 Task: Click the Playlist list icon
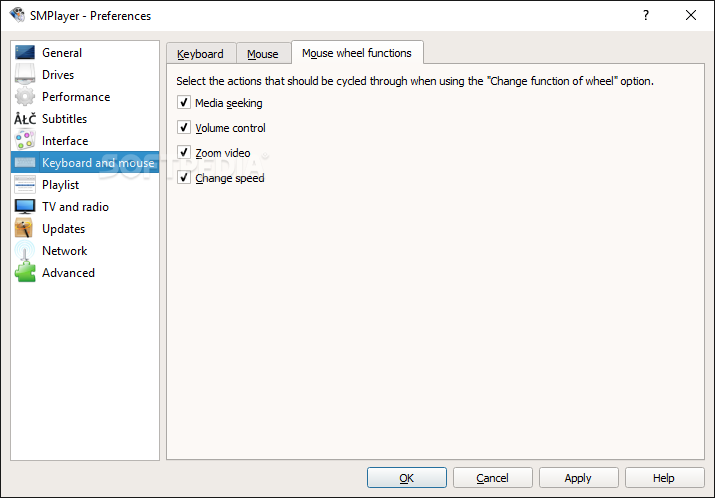[25, 185]
